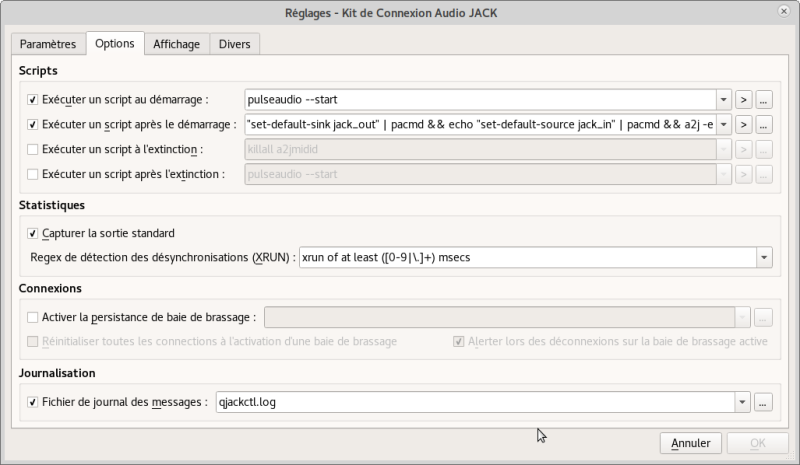Uncheck 'Capturer la sortie standard'
This screenshot has width=800, height=465.
click(x=33, y=233)
